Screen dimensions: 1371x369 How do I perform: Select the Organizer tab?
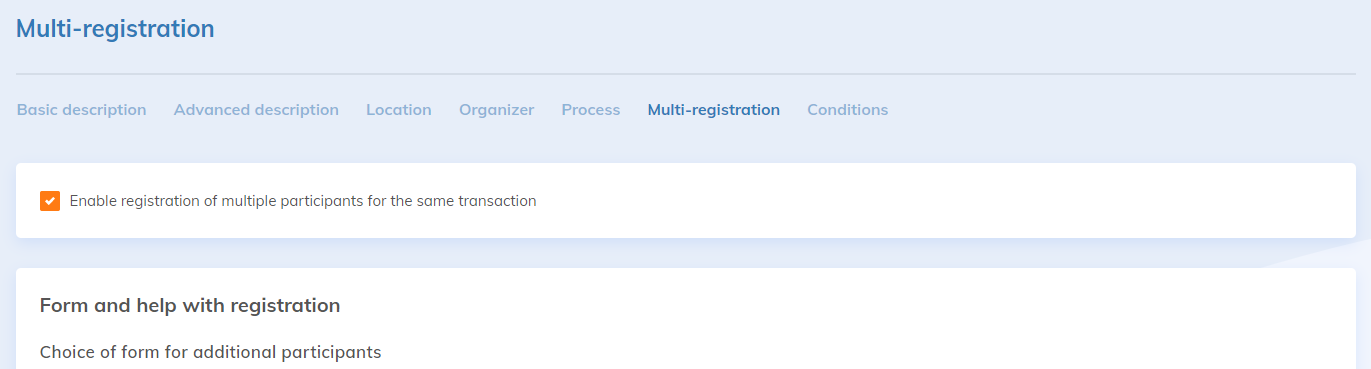[496, 110]
